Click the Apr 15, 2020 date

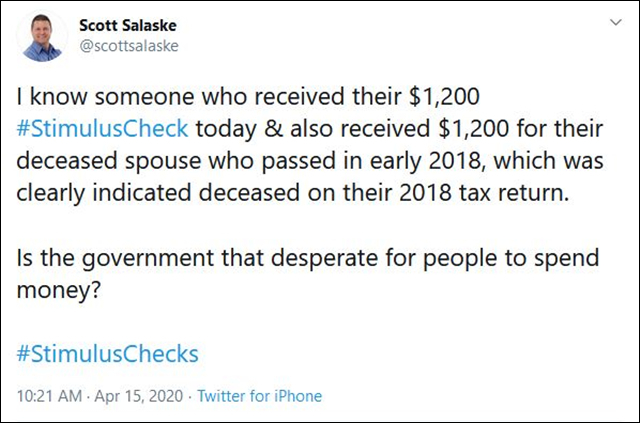[143, 396]
